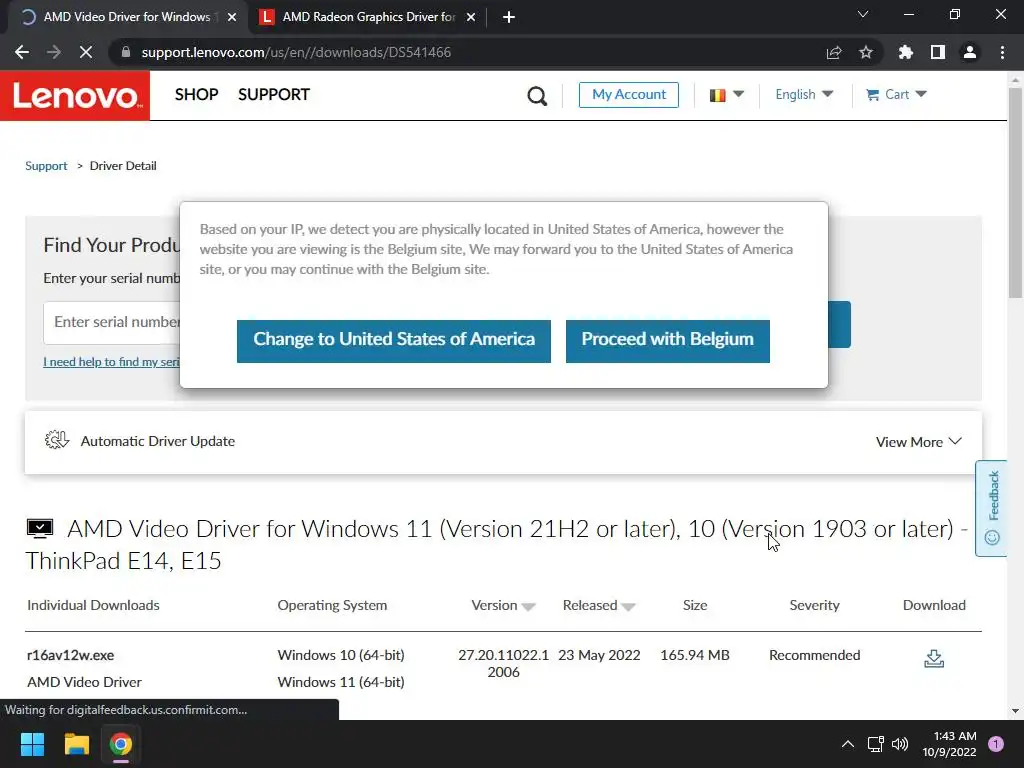1024x768 pixels.
Task: Open the Chrome three-dot menu
Action: click(x=1002, y=52)
